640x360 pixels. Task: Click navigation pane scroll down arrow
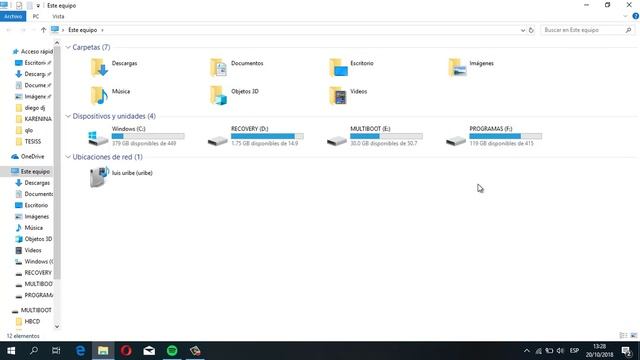57,326
